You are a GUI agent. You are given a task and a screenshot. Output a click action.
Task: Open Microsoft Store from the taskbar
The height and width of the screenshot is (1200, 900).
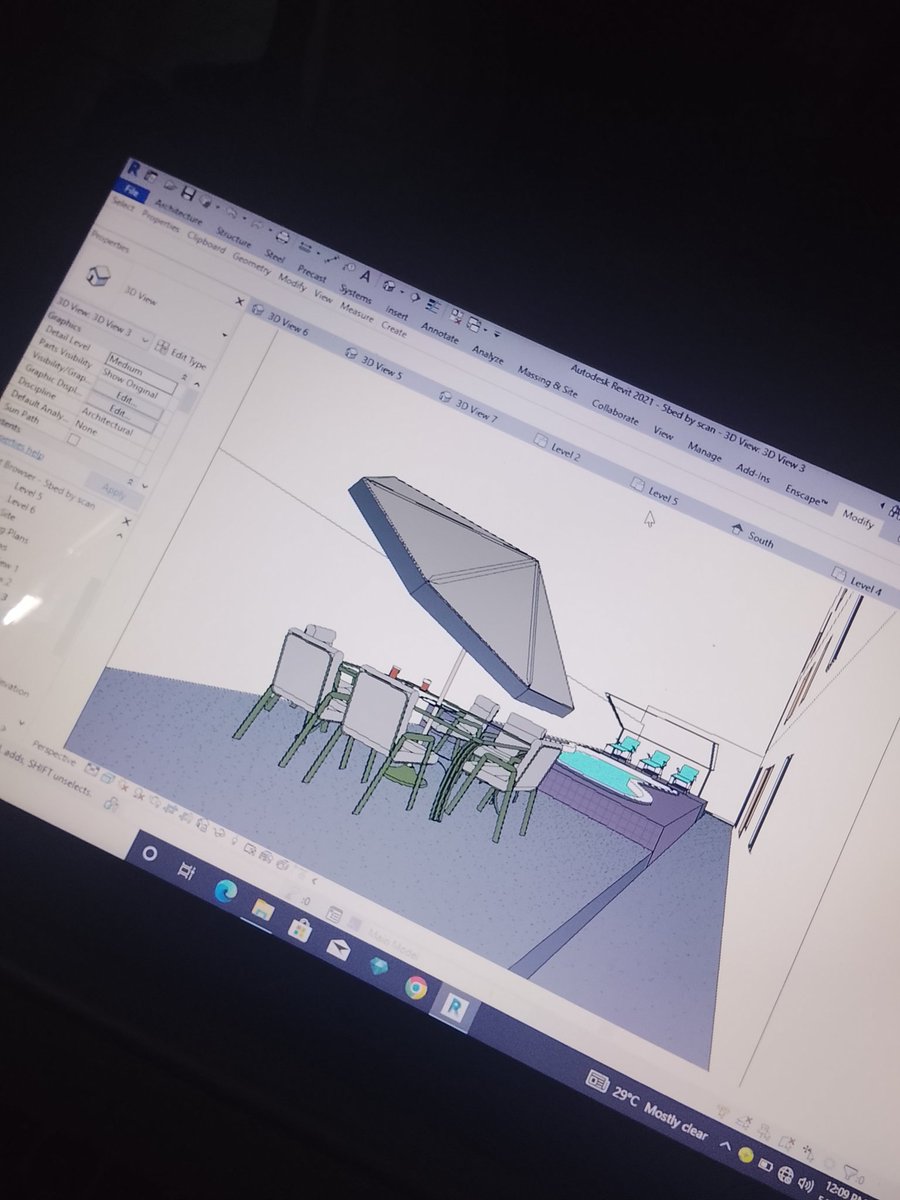click(299, 929)
